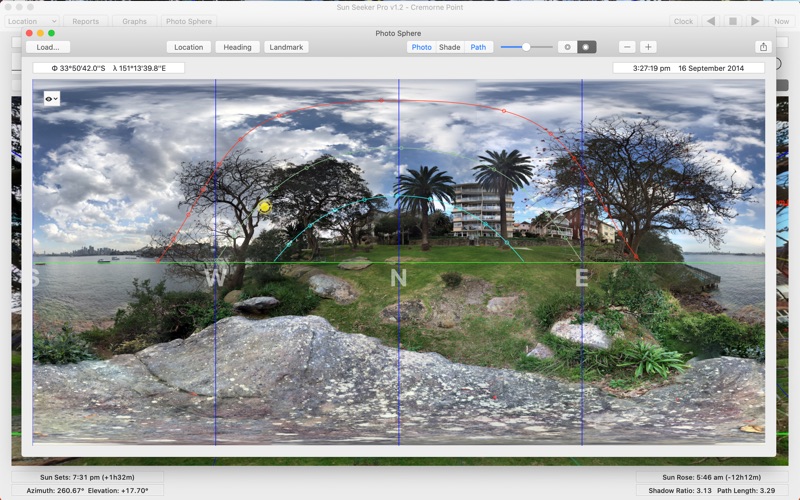Click the latitude longitude coordinates field
800x500 pixels.
109,68
